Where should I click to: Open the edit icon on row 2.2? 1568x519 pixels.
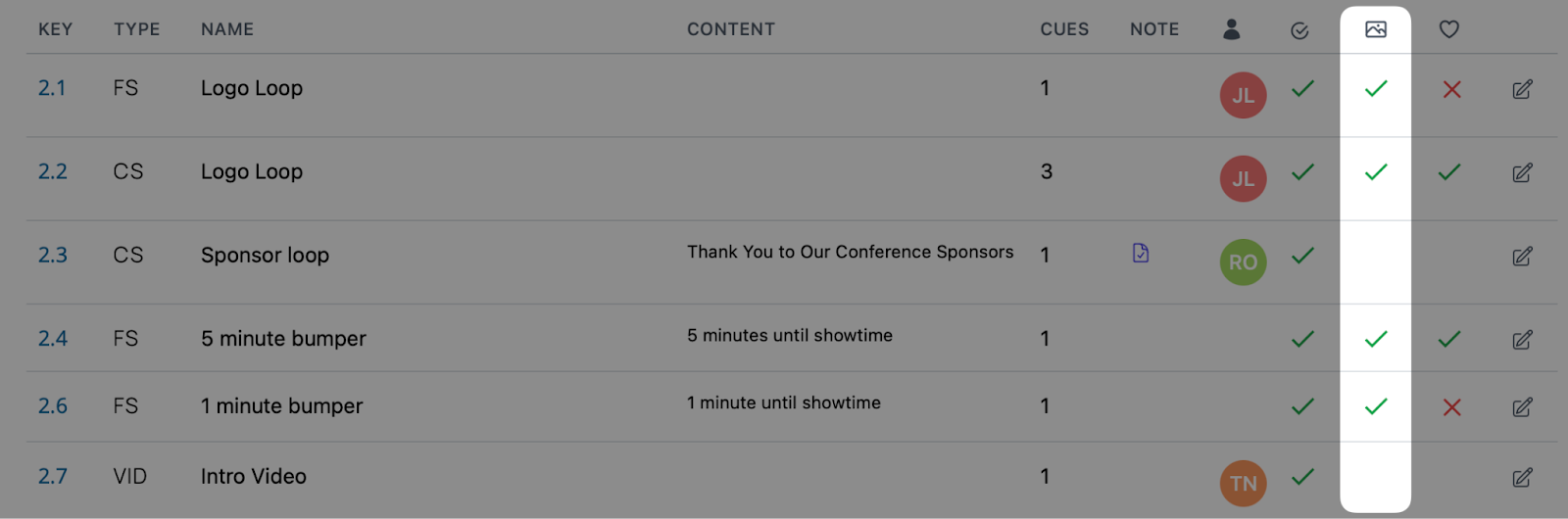click(x=1522, y=172)
